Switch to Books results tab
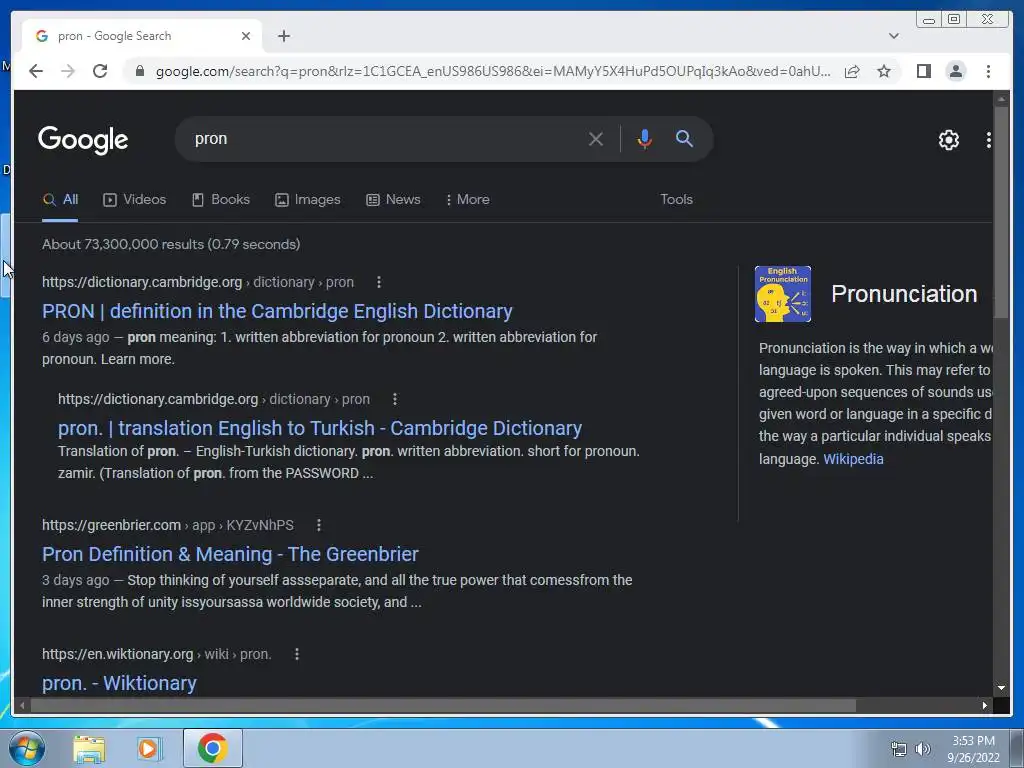 [x=221, y=200]
